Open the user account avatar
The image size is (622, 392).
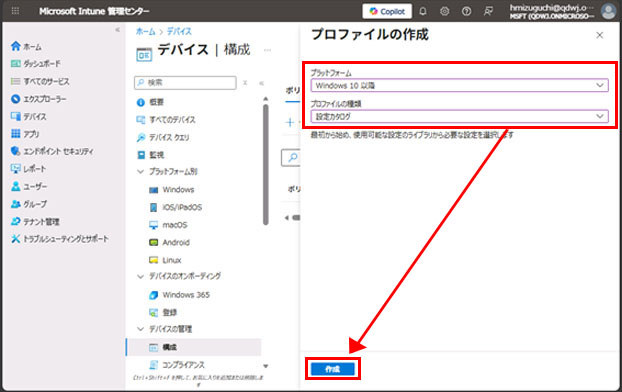coord(608,11)
